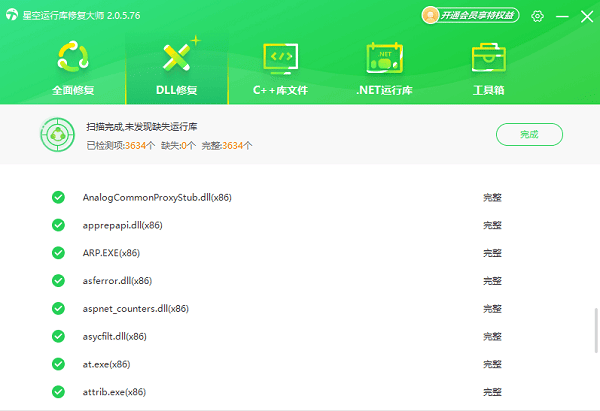Minimize the repair tool window
Viewport: 600px width, 411px height.
tap(562, 16)
